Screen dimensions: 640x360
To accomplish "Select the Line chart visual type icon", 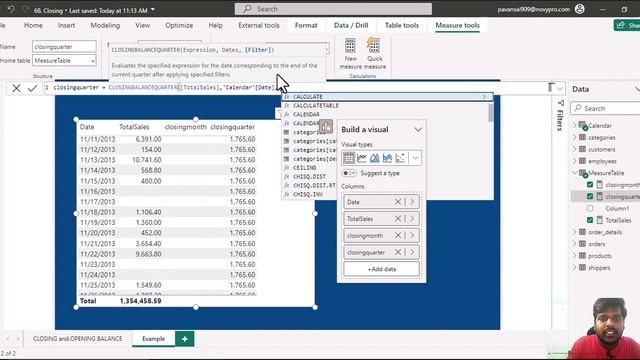I will point(362,158).
